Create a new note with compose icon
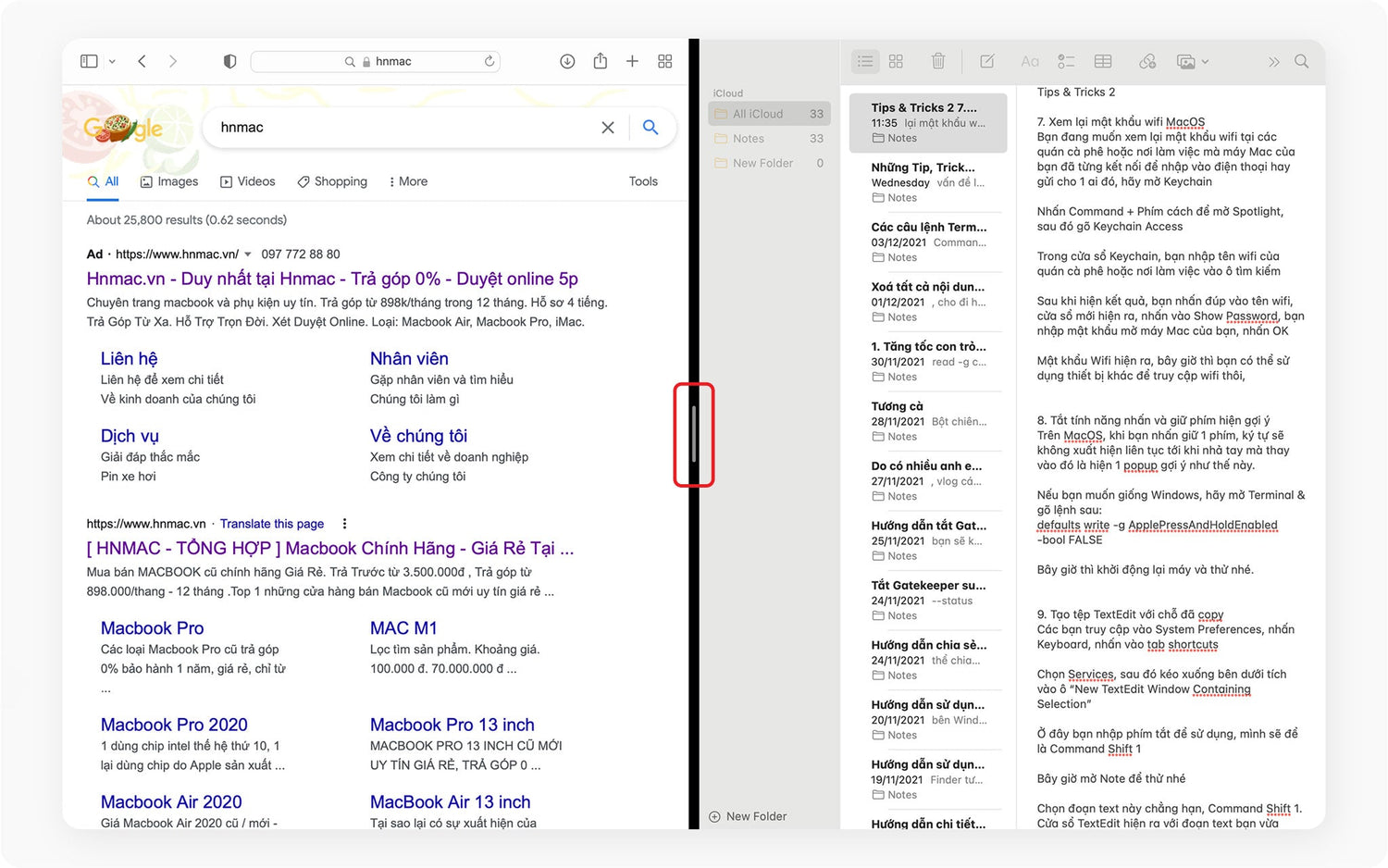 point(987,61)
